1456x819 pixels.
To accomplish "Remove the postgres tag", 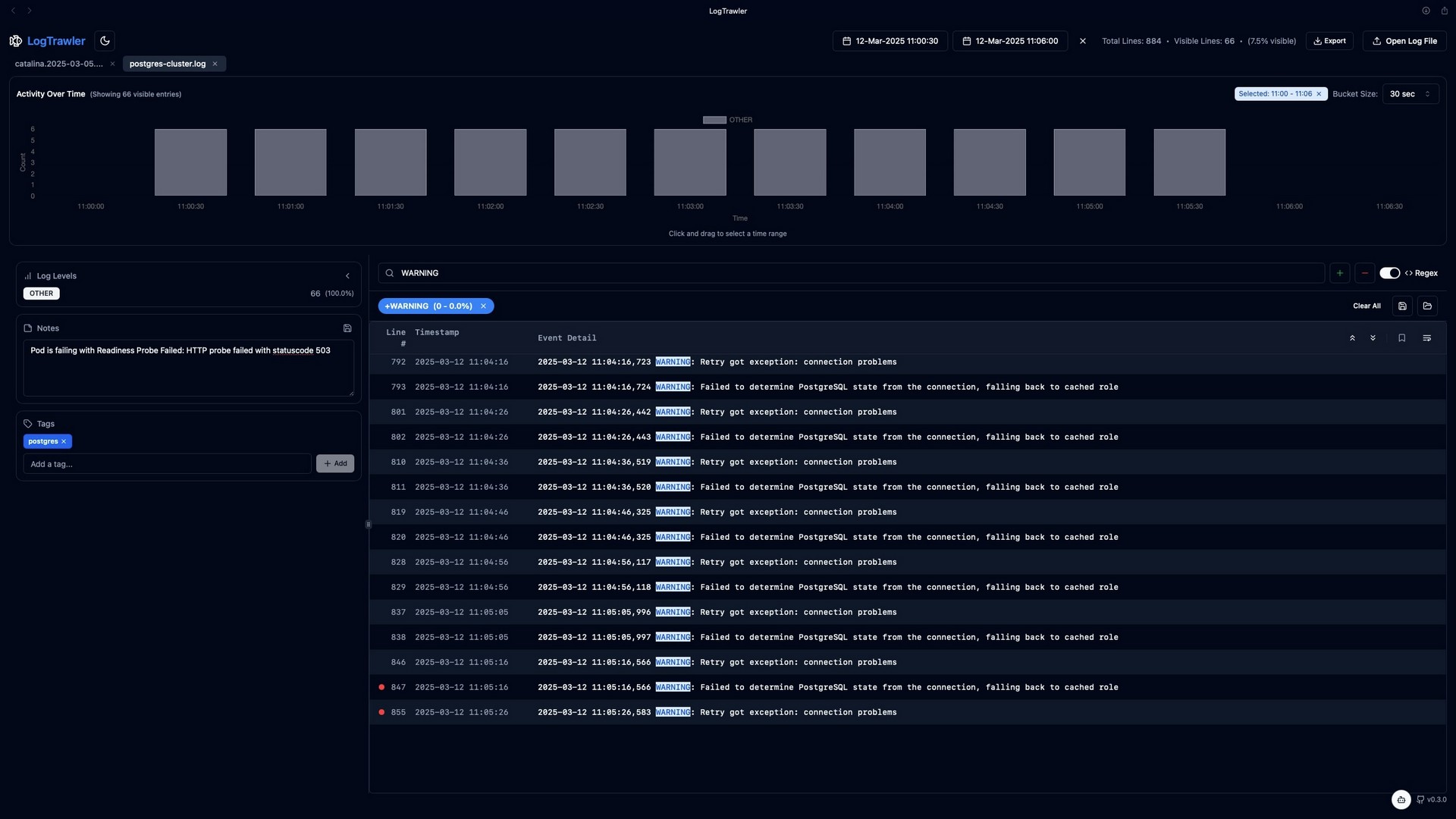I will coord(64,441).
